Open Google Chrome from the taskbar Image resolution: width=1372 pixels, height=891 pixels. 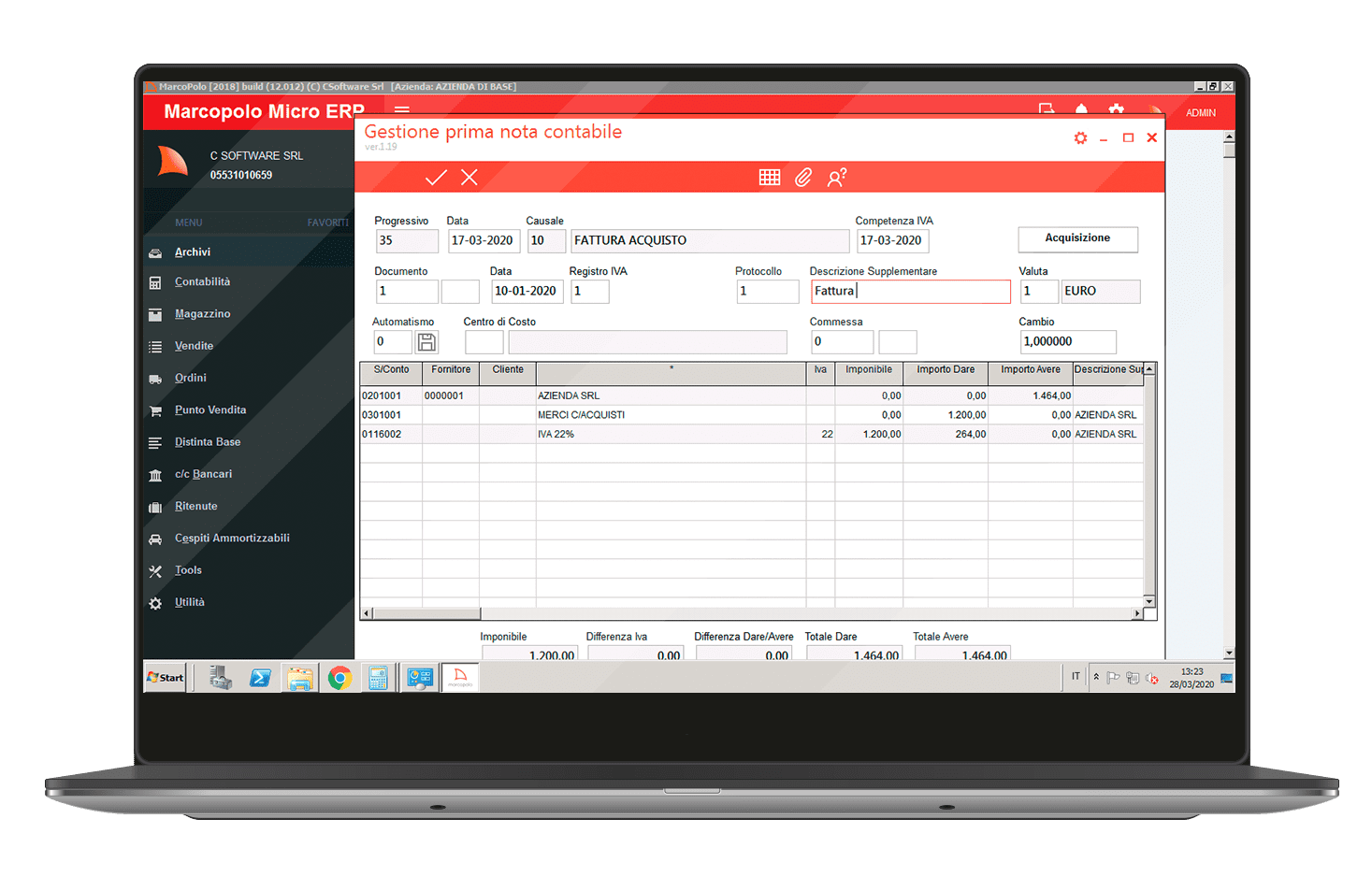click(339, 678)
